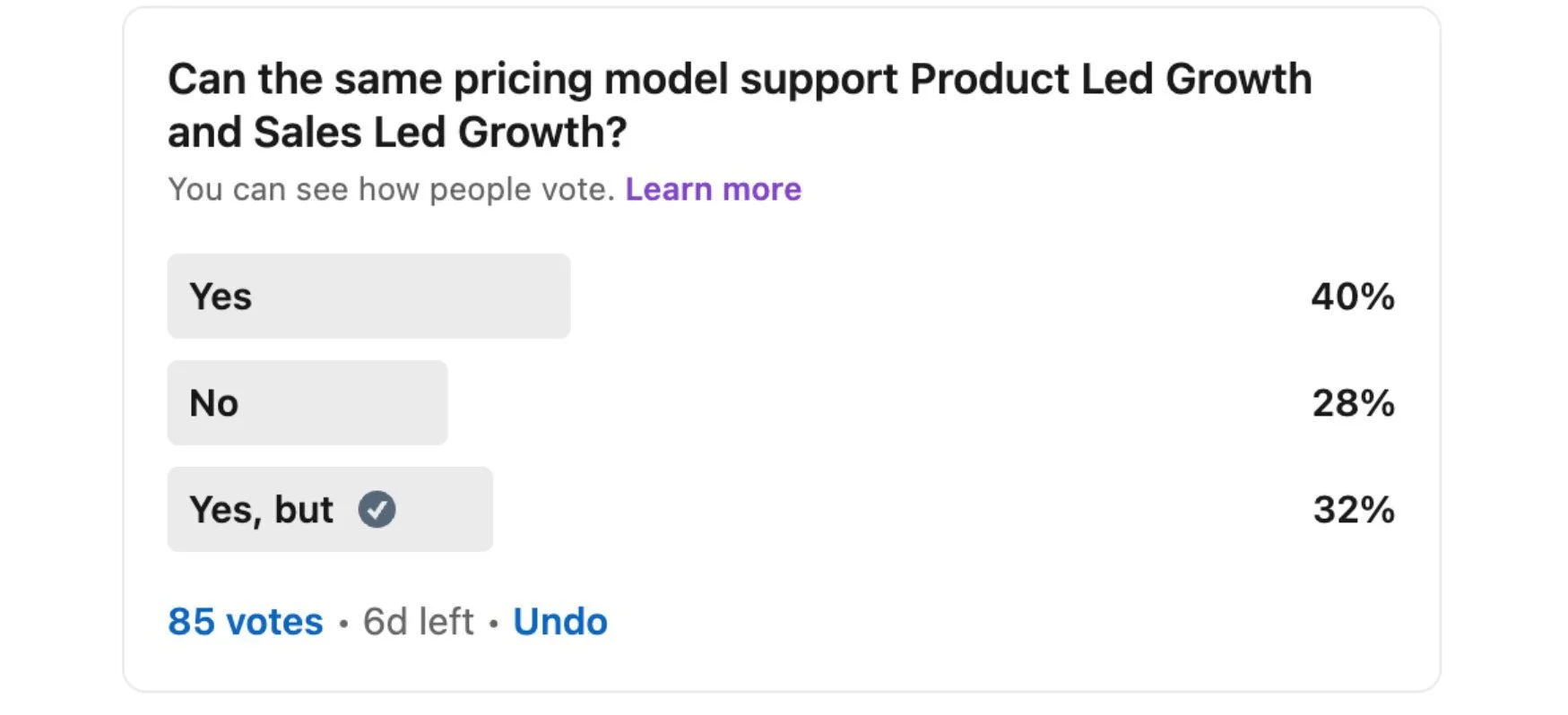Click the 'No' option label text
Screen dimensions: 1568x715
[x=213, y=403]
